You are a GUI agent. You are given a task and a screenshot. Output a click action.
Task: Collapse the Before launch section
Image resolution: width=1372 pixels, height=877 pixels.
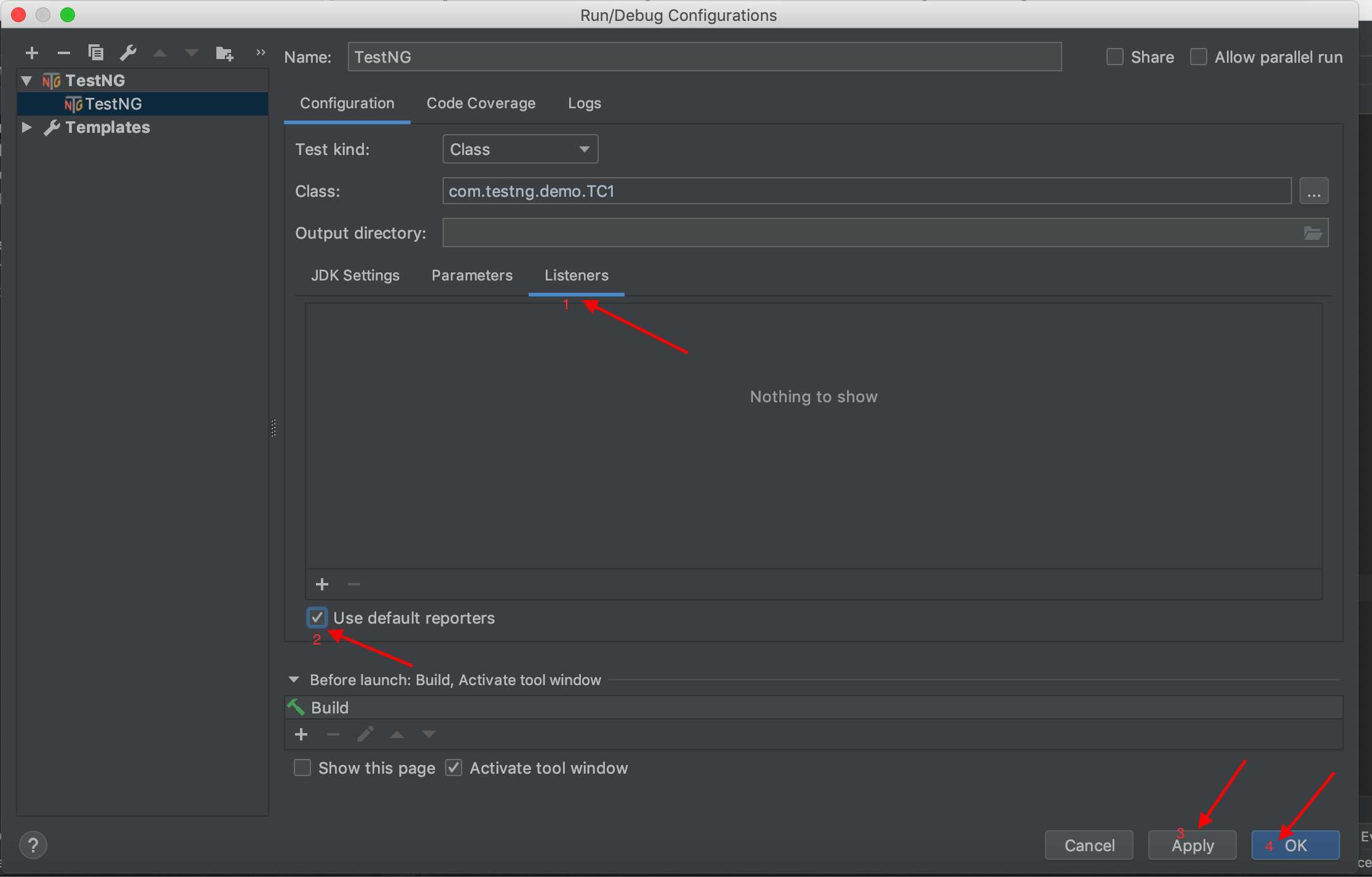pos(294,680)
